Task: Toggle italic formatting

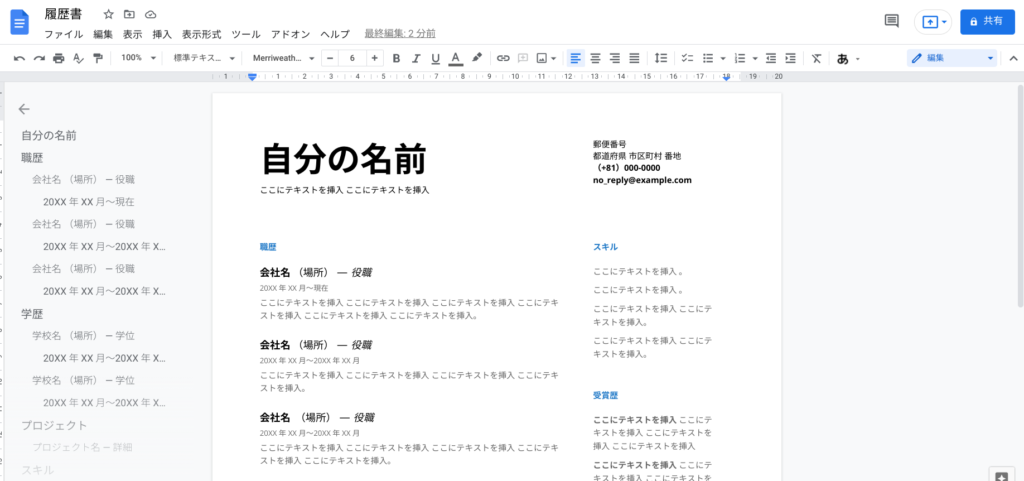Action: [x=416, y=58]
